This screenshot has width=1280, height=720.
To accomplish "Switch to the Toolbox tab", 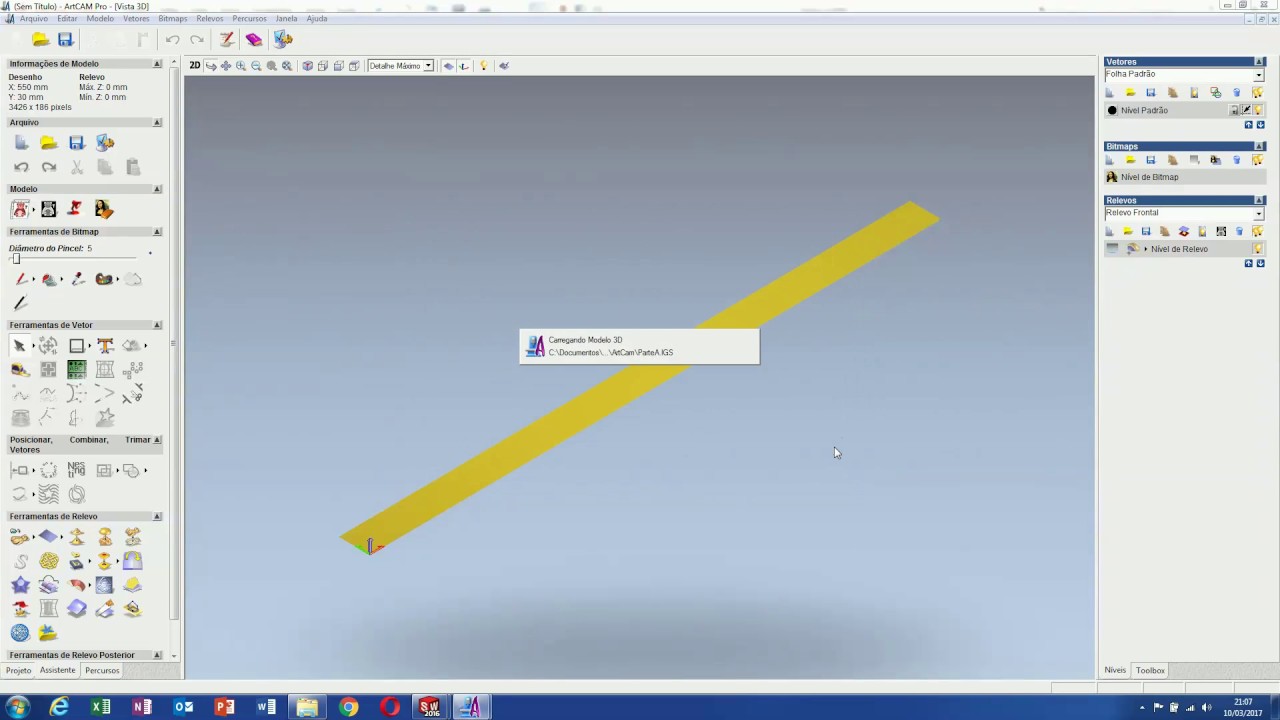I will tap(1150, 670).
